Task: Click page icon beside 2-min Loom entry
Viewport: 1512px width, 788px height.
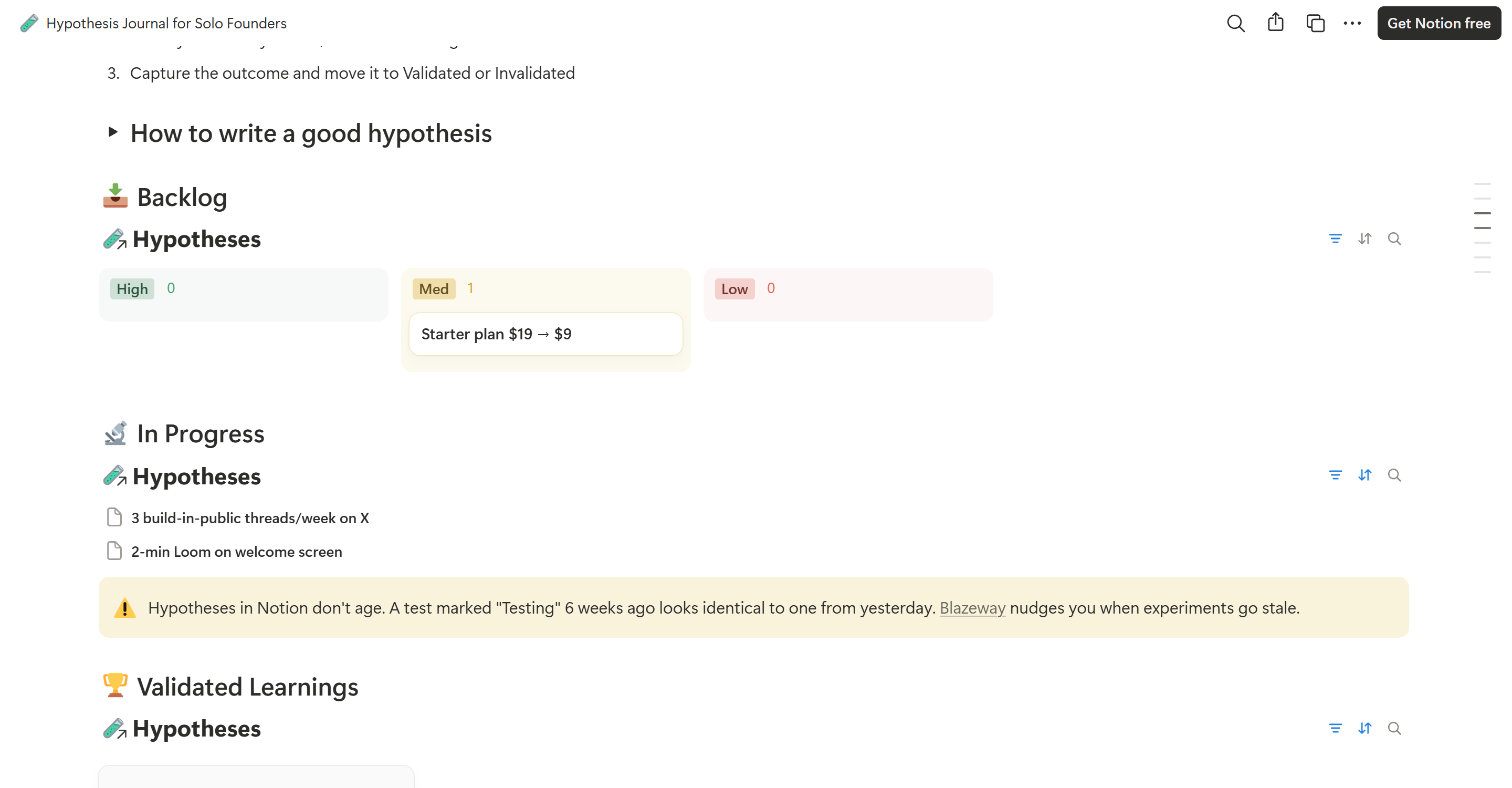Action: pyautogui.click(x=114, y=552)
